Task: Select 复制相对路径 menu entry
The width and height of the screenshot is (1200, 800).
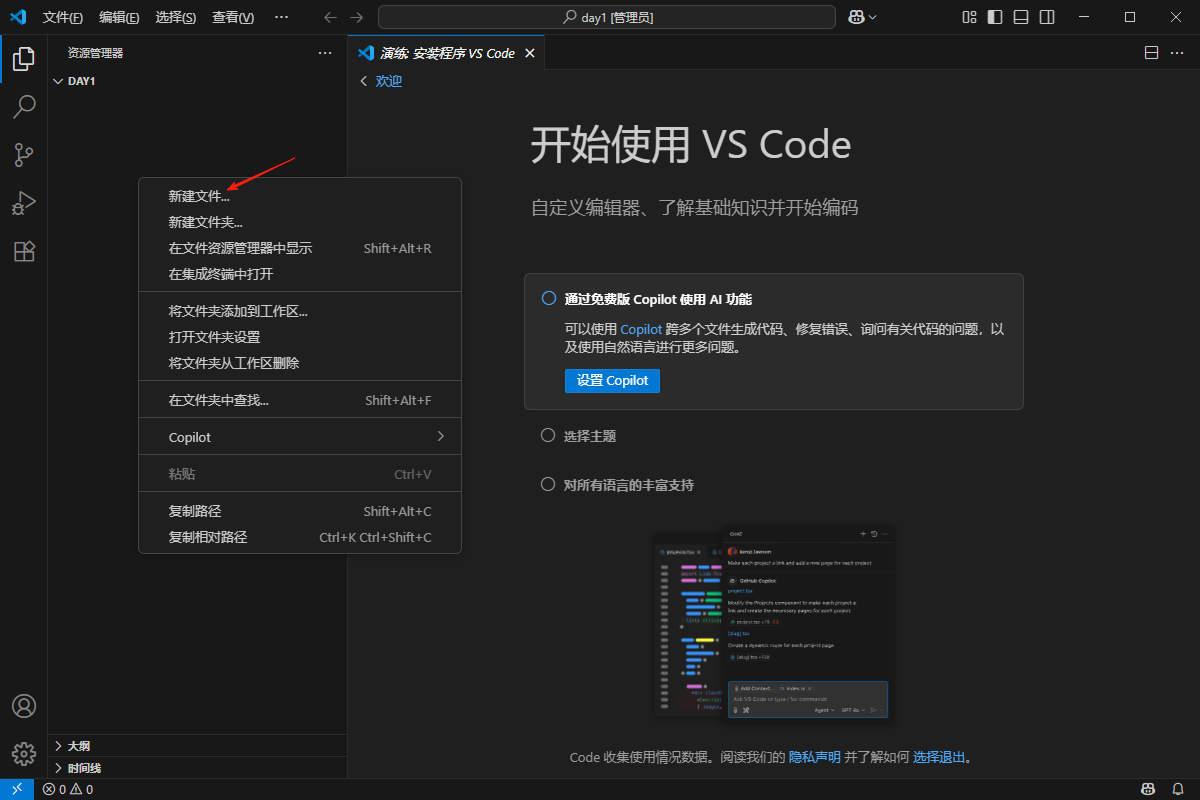Action: (x=300, y=537)
